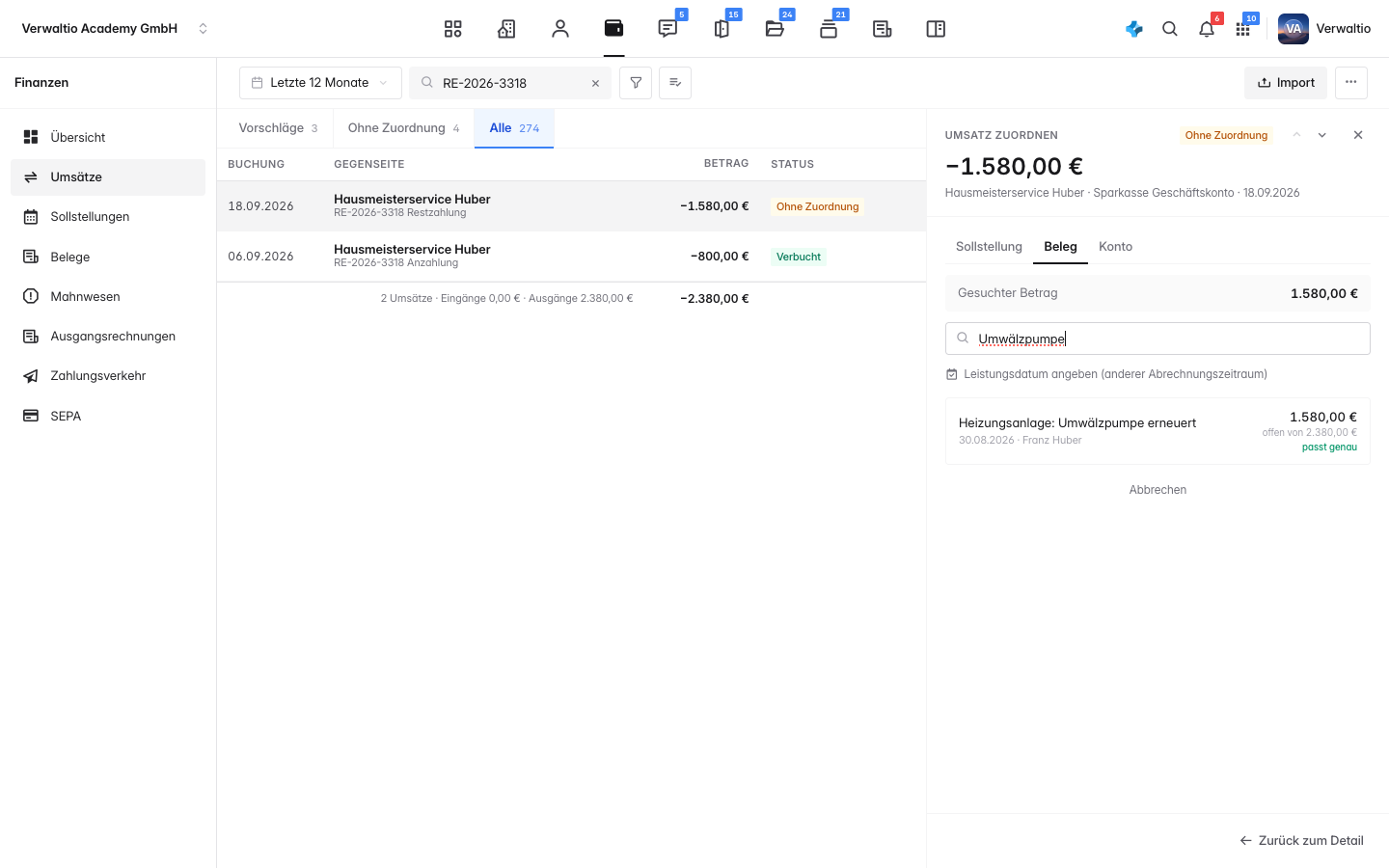Click the notifications bell icon
Screen dimensions: 1389x868
point(1207,29)
